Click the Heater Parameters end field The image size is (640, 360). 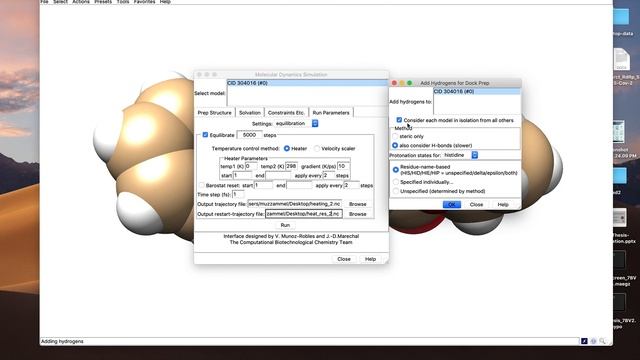278,176
